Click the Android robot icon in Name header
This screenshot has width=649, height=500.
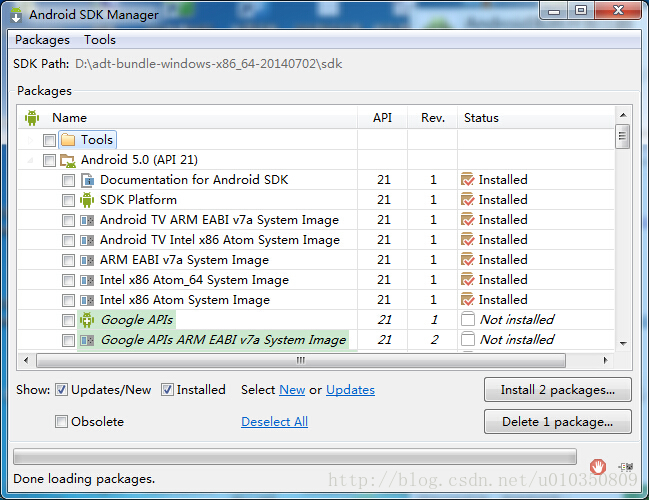[x=32, y=118]
